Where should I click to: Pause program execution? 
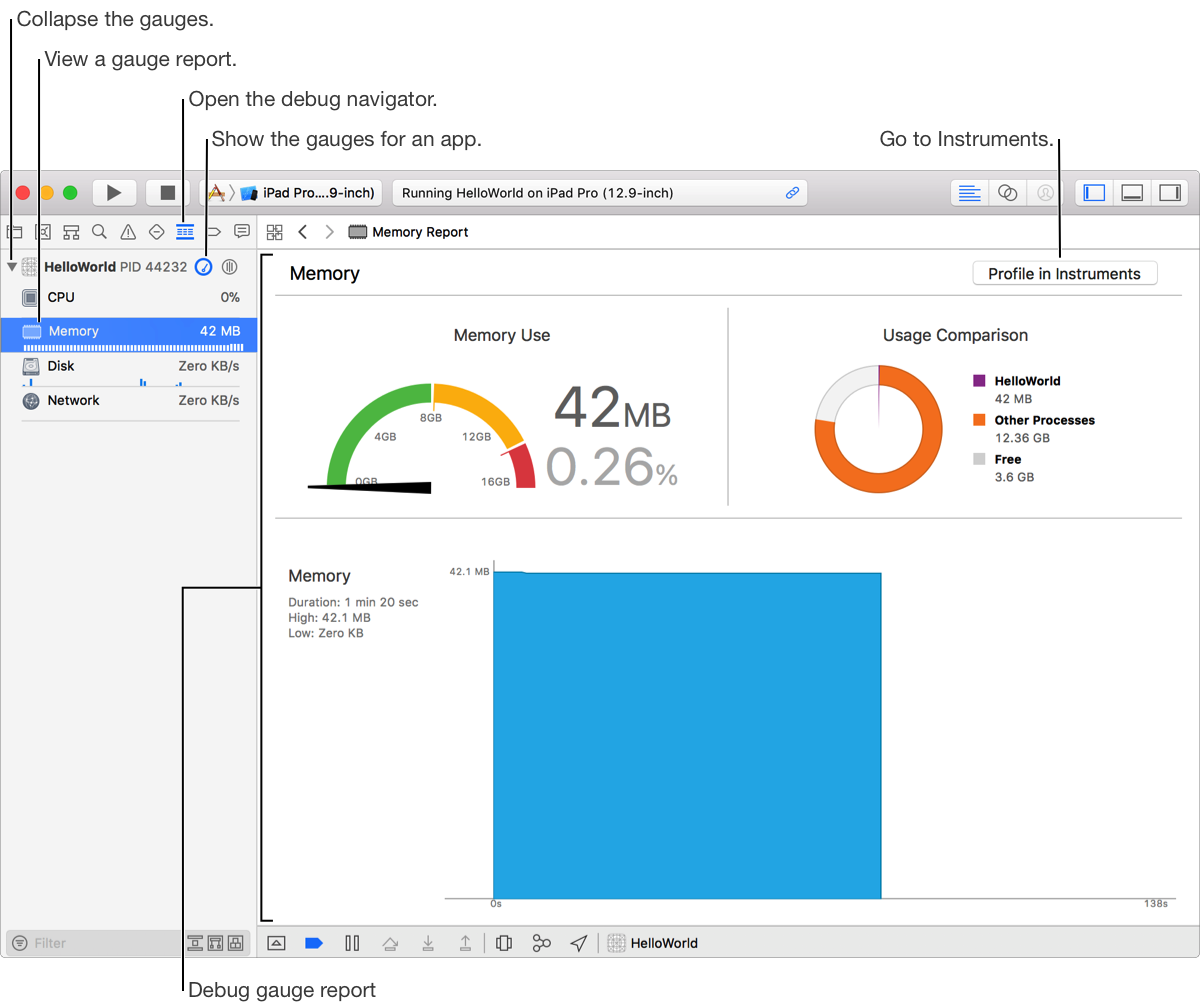pyautogui.click(x=352, y=943)
